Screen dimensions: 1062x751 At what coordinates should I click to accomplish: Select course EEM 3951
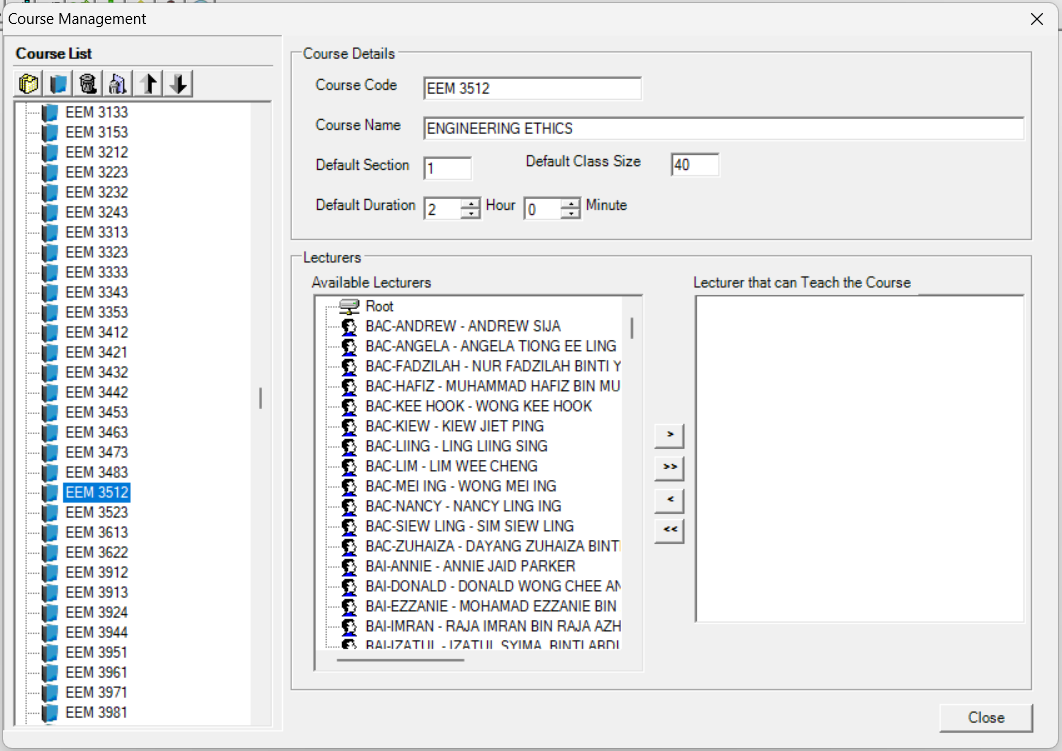click(x=97, y=652)
